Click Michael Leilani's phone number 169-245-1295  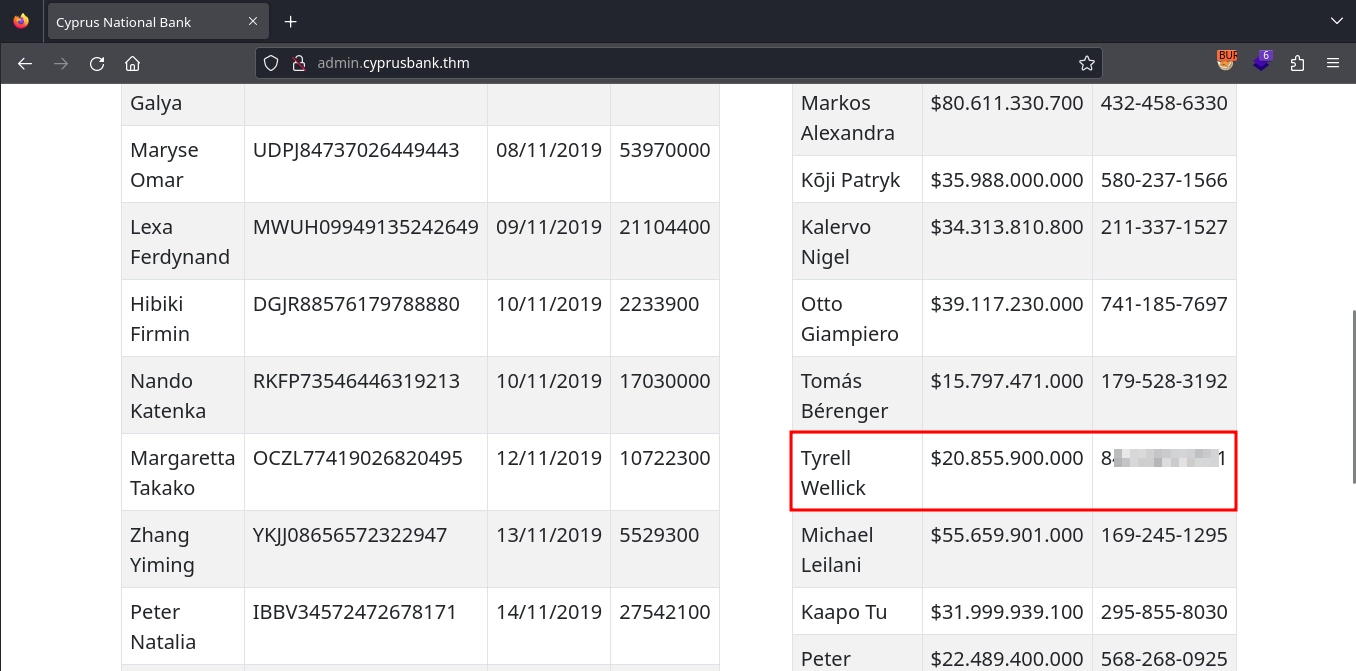(1163, 535)
